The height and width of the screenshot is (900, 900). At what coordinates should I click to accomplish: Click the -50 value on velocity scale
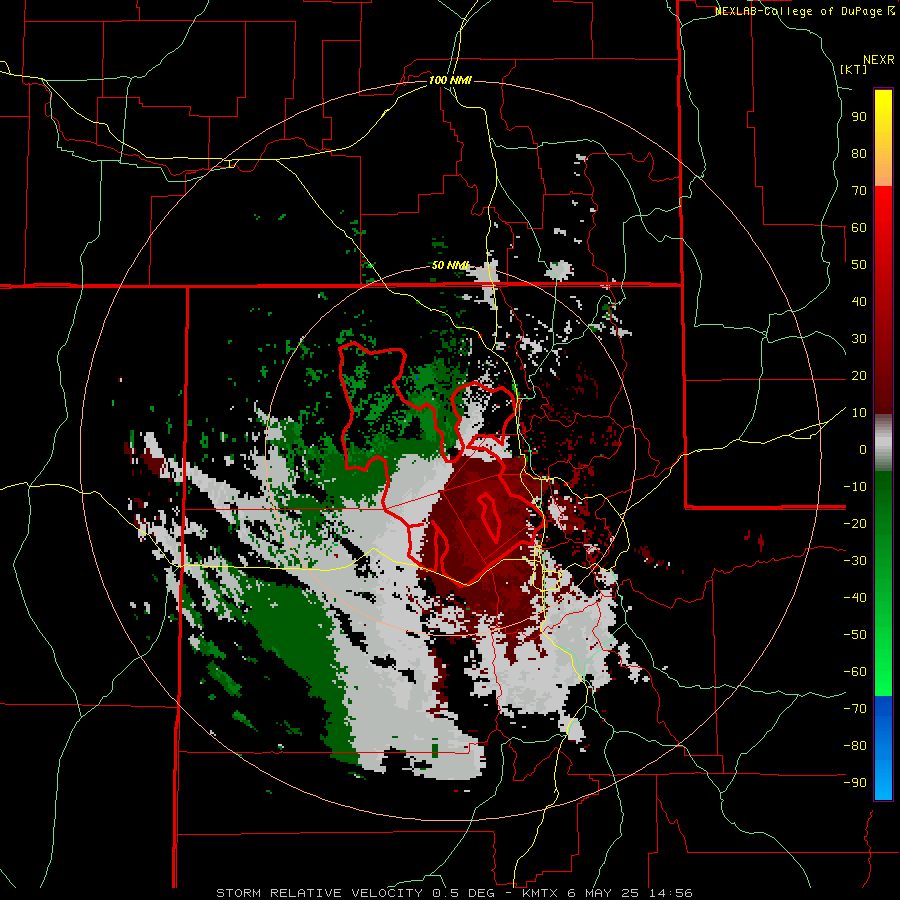coord(855,635)
